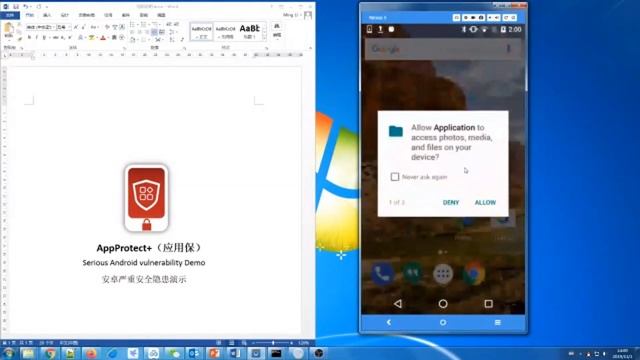Tap the Chrome icon on phone dock
Viewport: 640px width, 360px height.
473,273
